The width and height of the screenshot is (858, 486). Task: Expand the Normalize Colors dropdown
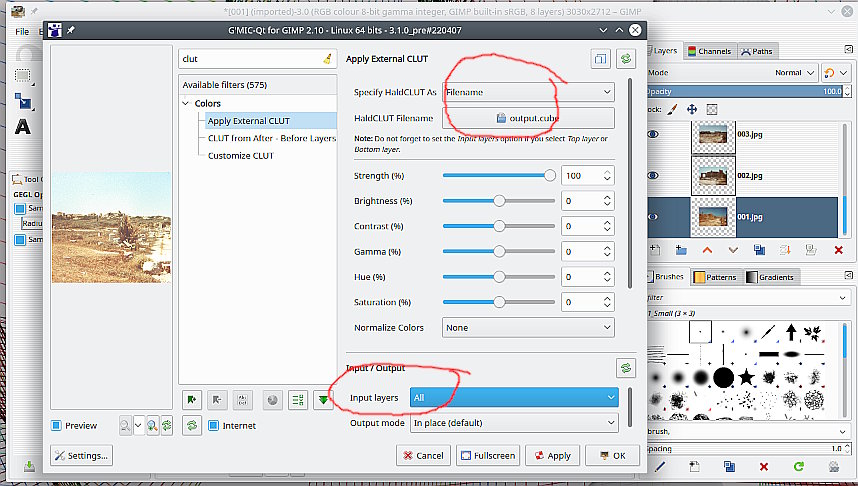tap(527, 327)
